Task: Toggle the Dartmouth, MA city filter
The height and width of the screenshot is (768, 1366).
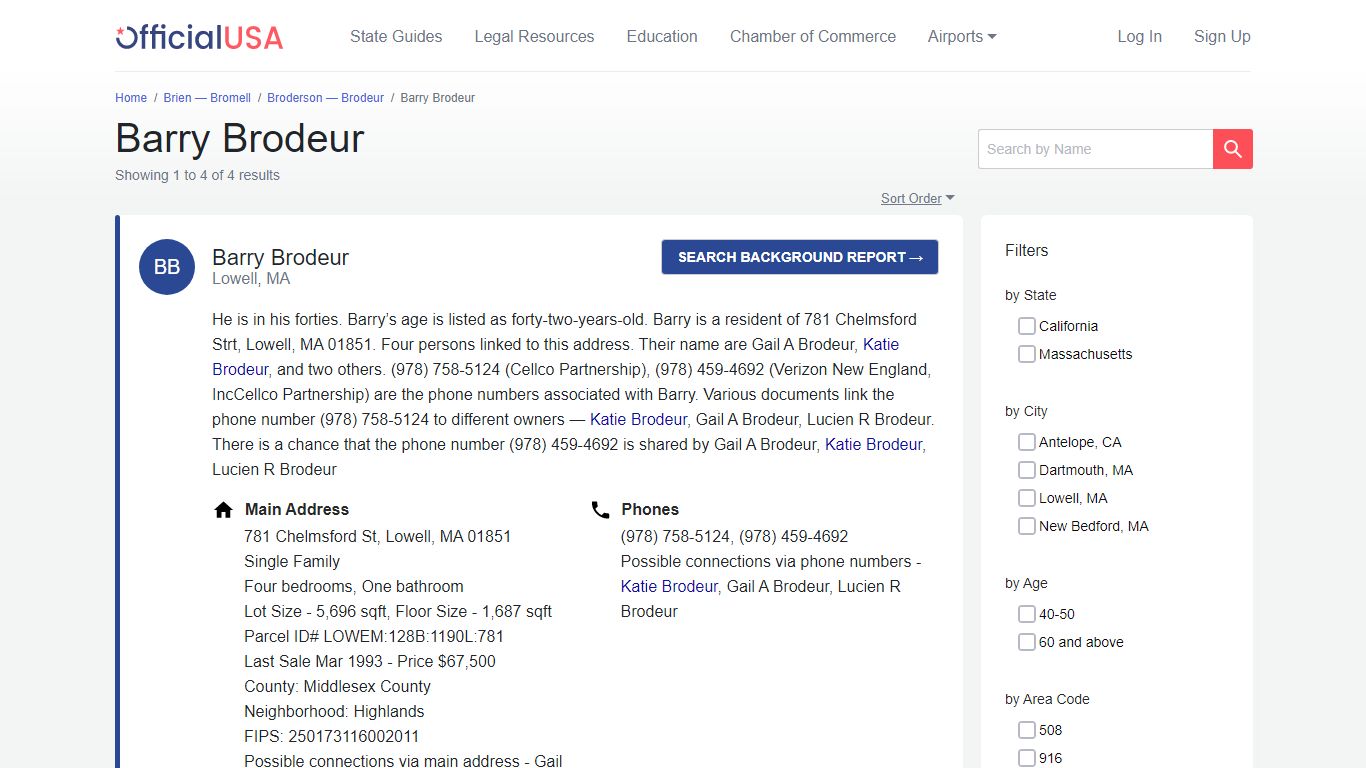Action: [x=1026, y=470]
